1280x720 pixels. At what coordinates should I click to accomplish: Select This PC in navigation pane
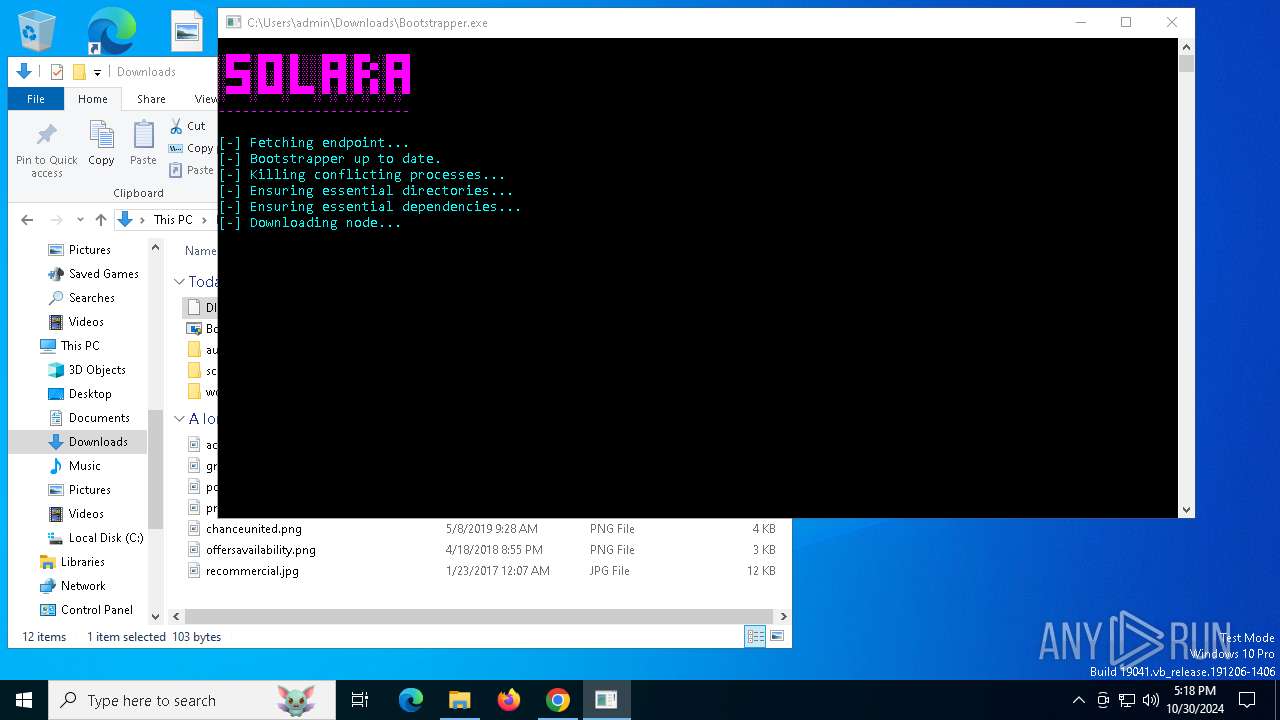[80, 346]
